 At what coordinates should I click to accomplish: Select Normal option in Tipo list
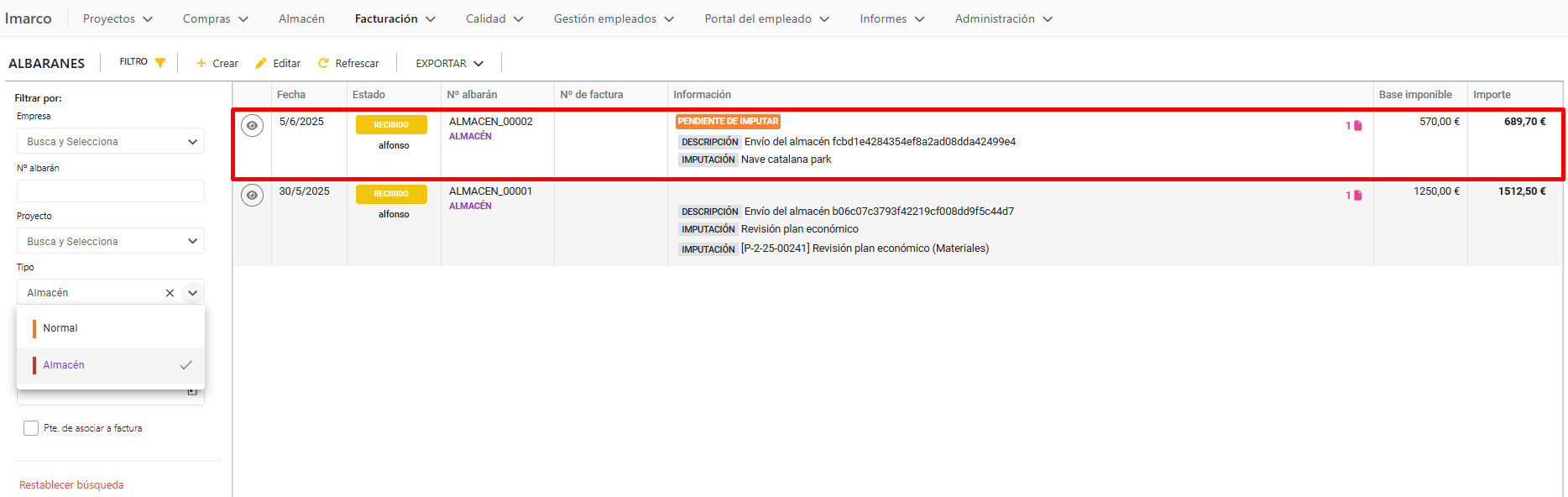point(60,328)
